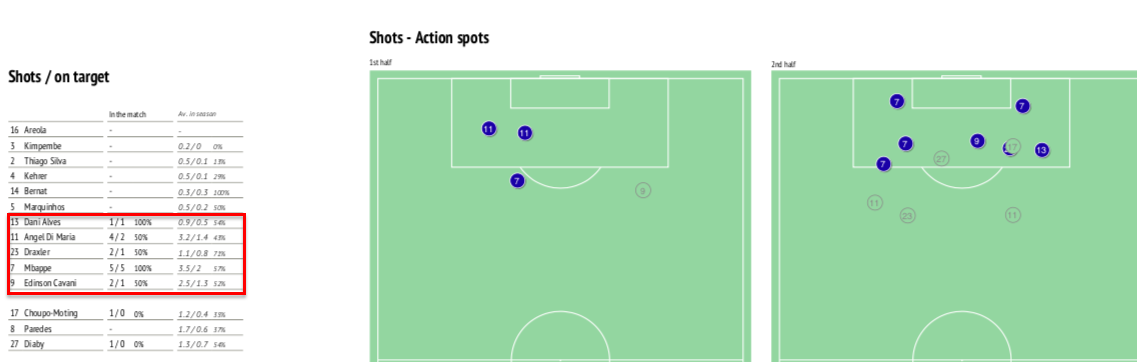The image size is (1137, 362).
Task: Select the '2nd half' pitch label
Action: [783, 65]
